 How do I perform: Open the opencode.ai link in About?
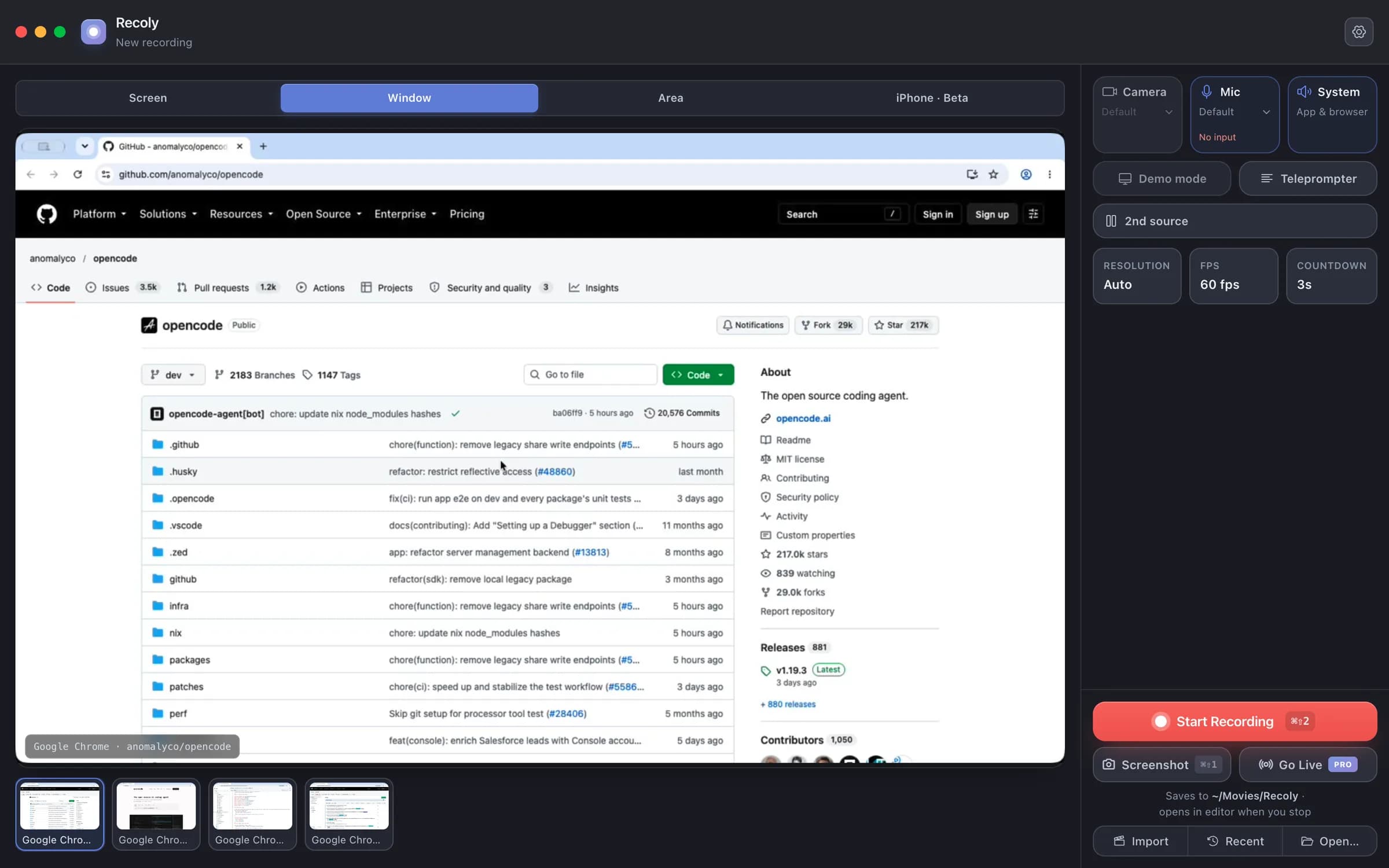[x=803, y=418]
